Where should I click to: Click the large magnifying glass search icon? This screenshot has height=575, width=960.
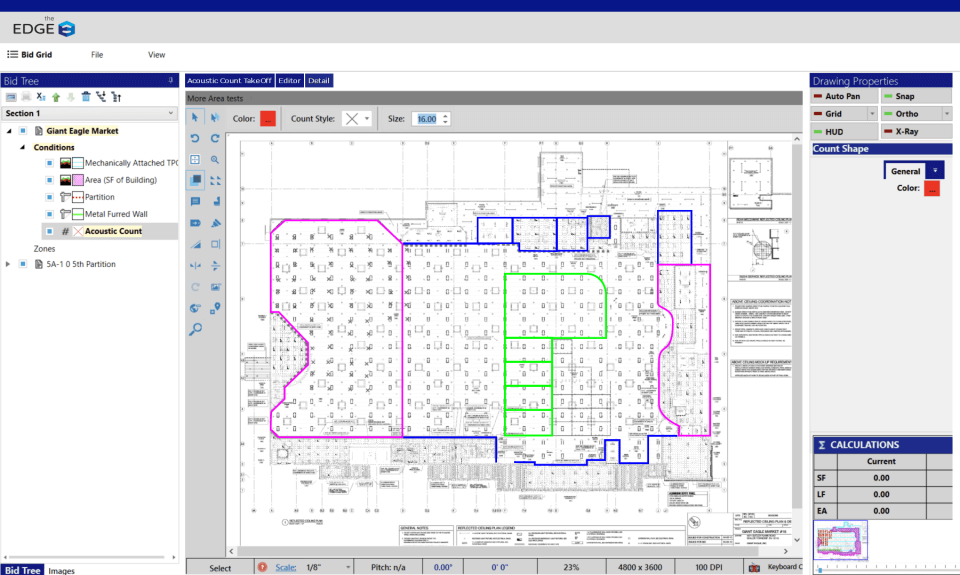coord(196,328)
